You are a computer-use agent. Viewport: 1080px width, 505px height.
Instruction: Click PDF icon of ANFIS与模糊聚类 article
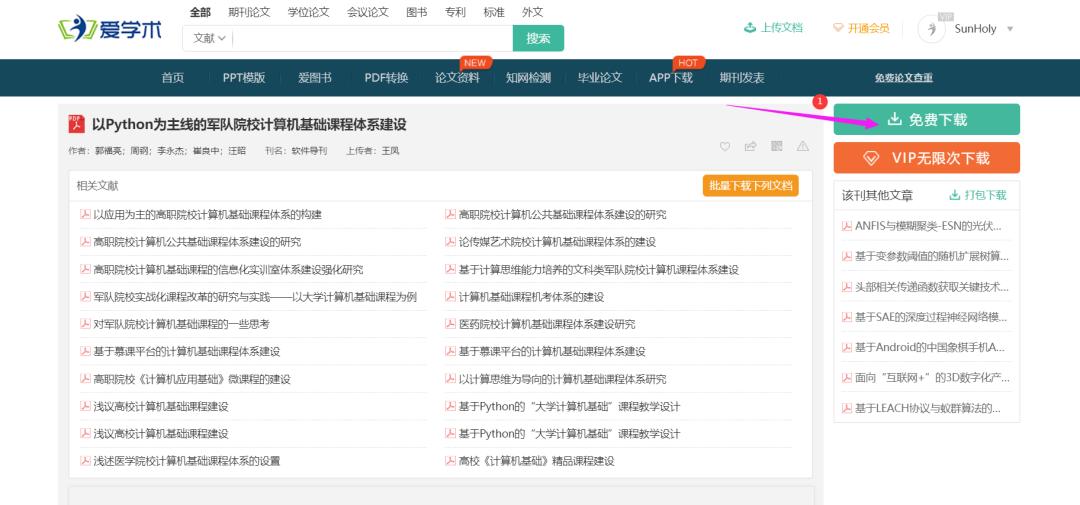847,226
